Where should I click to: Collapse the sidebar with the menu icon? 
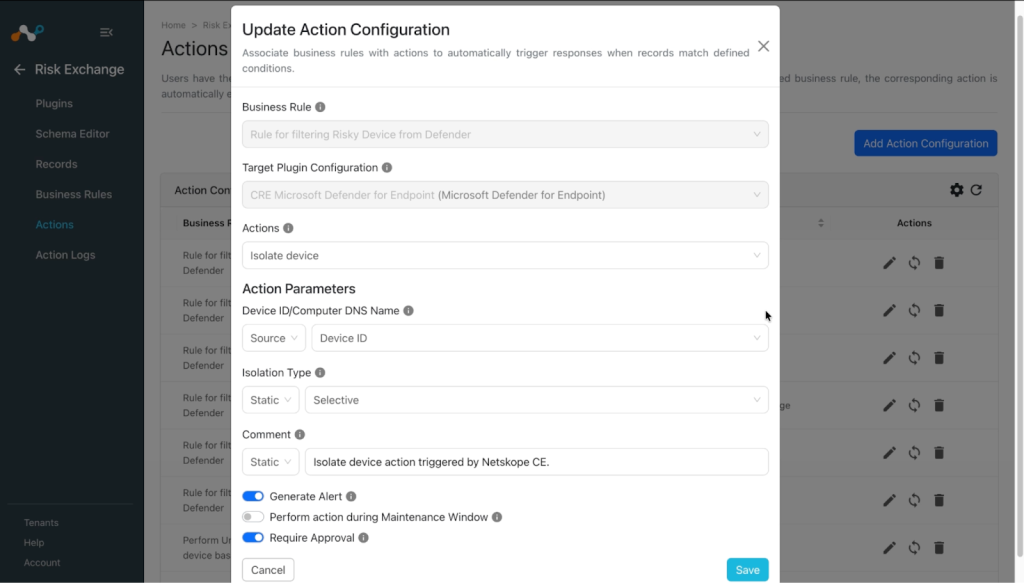[106, 32]
